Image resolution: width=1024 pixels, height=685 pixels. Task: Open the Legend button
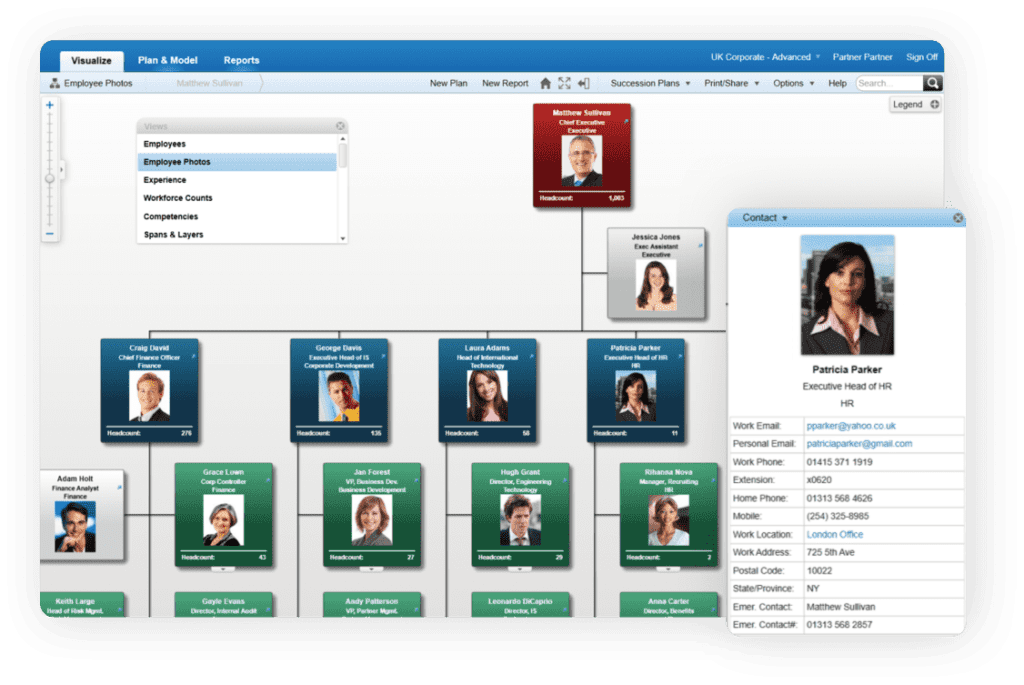(x=915, y=104)
